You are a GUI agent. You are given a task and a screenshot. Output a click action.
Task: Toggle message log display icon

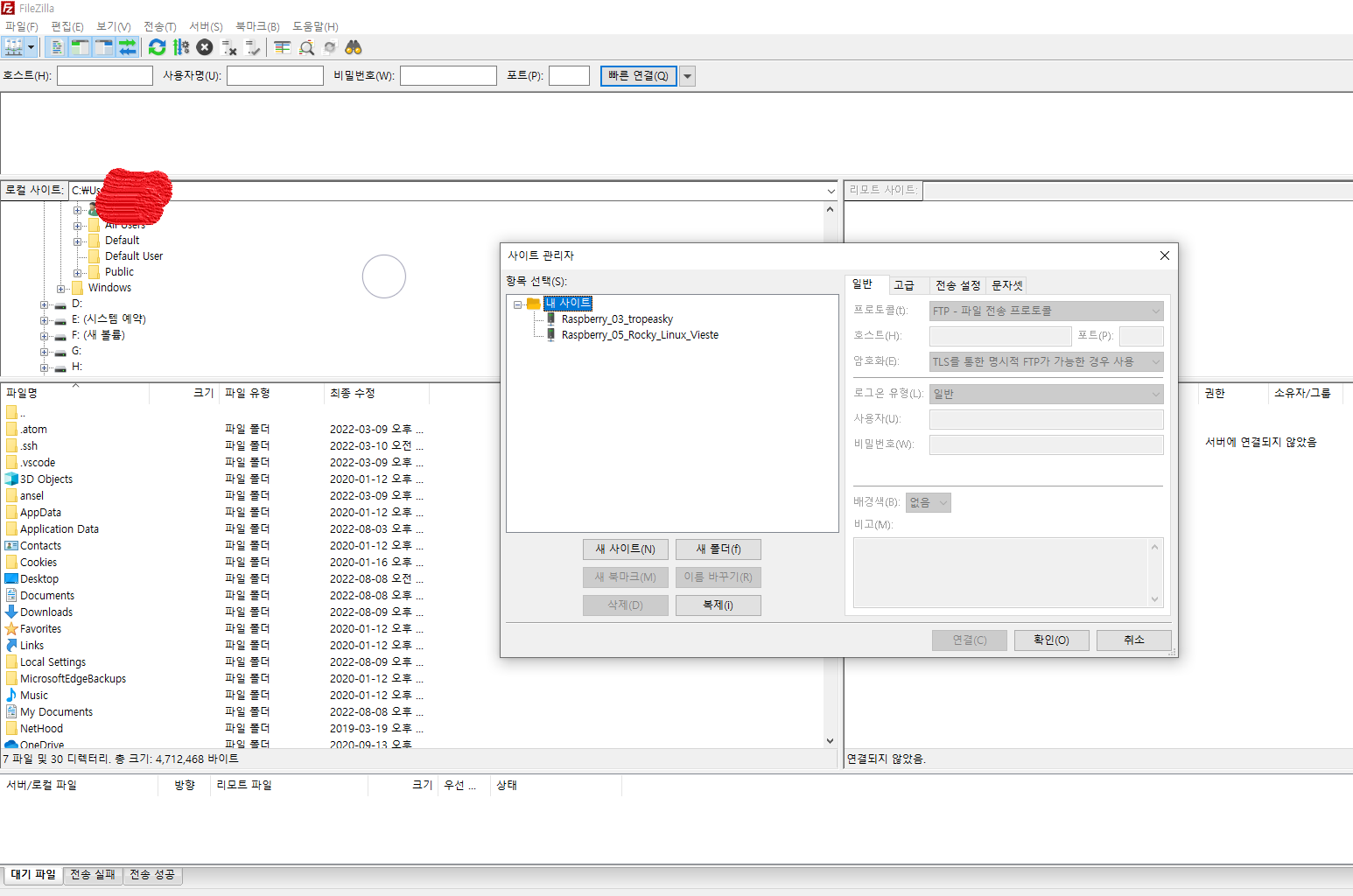click(57, 47)
